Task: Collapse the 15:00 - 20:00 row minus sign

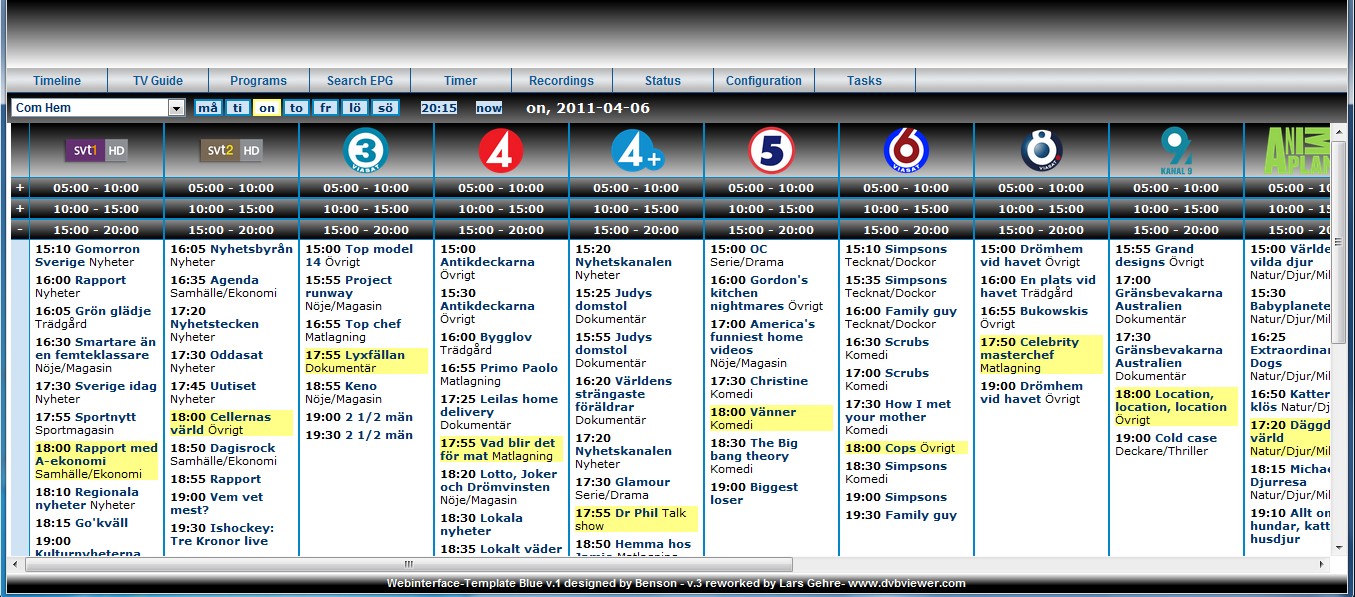Action: click(x=19, y=230)
